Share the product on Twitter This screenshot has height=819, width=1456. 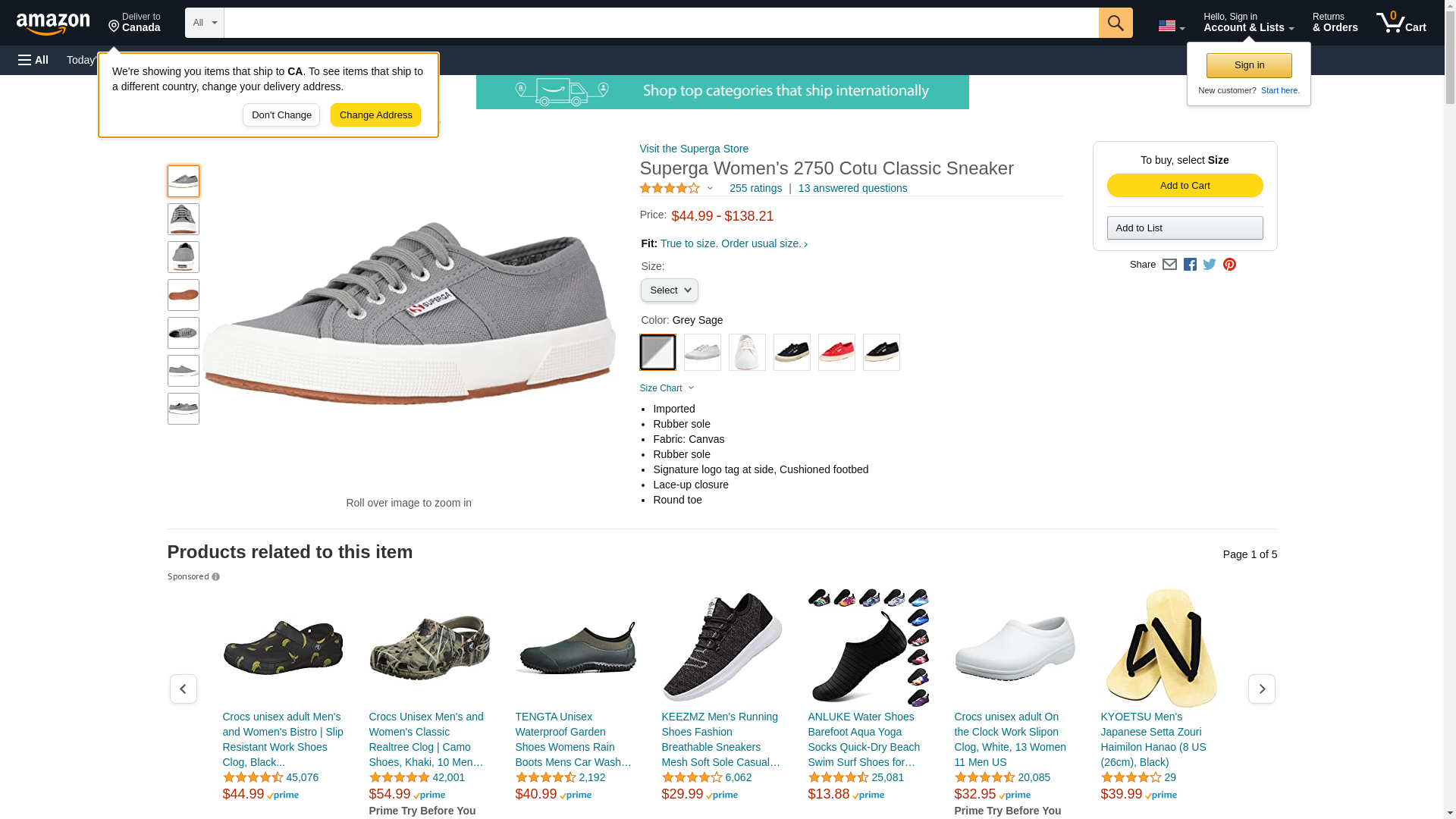(1210, 265)
